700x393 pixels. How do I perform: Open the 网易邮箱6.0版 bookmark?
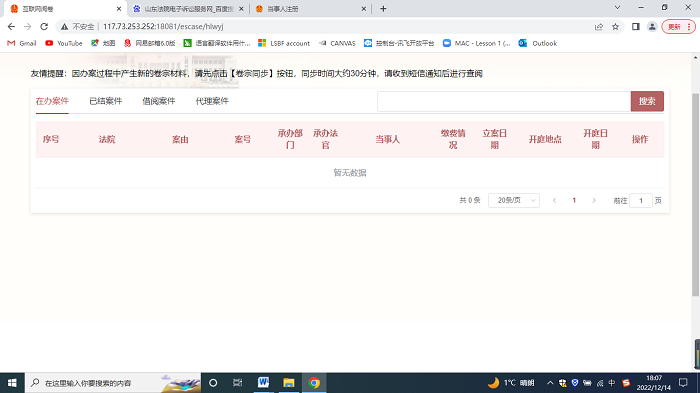[x=150, y=43]
